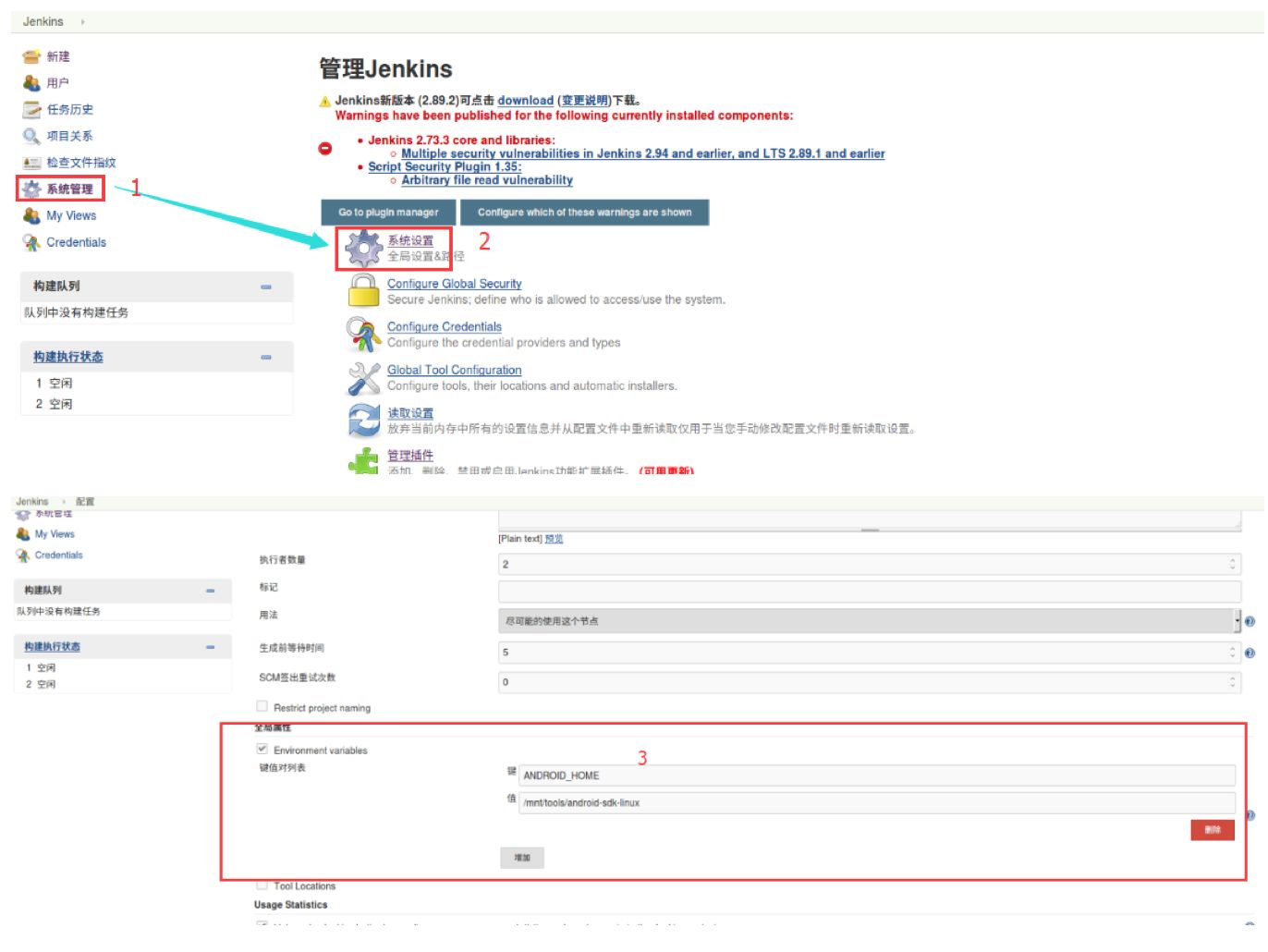This screenshot has width=1268, height=952.
Task: Click the 执行者数量 number stepper arrows
Action: (1232, 564)
